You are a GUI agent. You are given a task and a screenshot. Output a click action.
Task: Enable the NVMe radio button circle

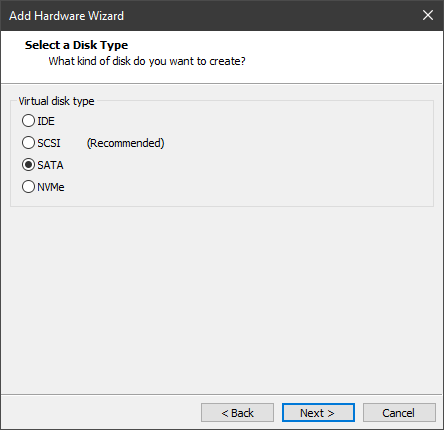pyautogui.click(x=28, y=187)
